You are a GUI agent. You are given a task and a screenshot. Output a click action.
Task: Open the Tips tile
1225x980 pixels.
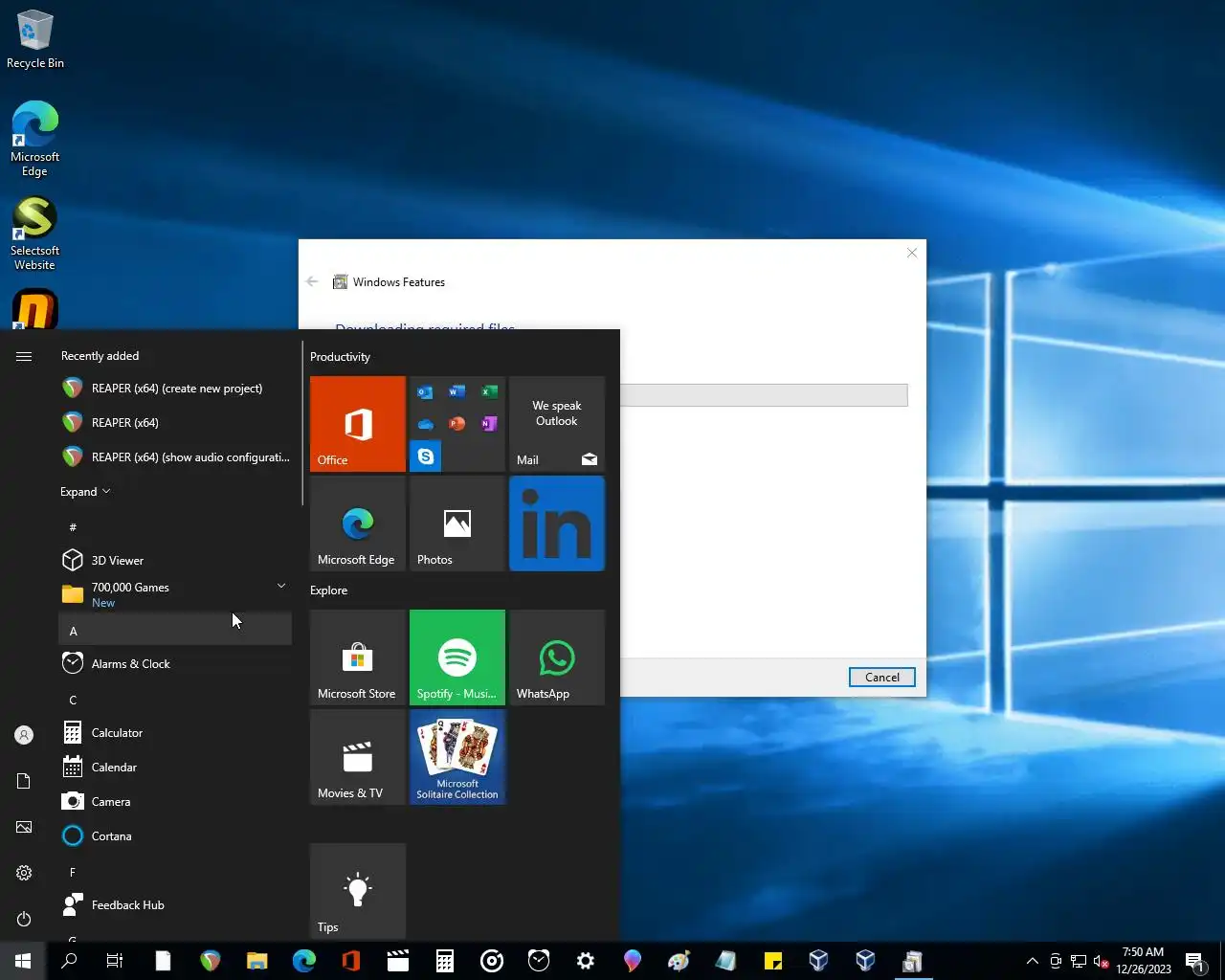click(x=358, y=891)
